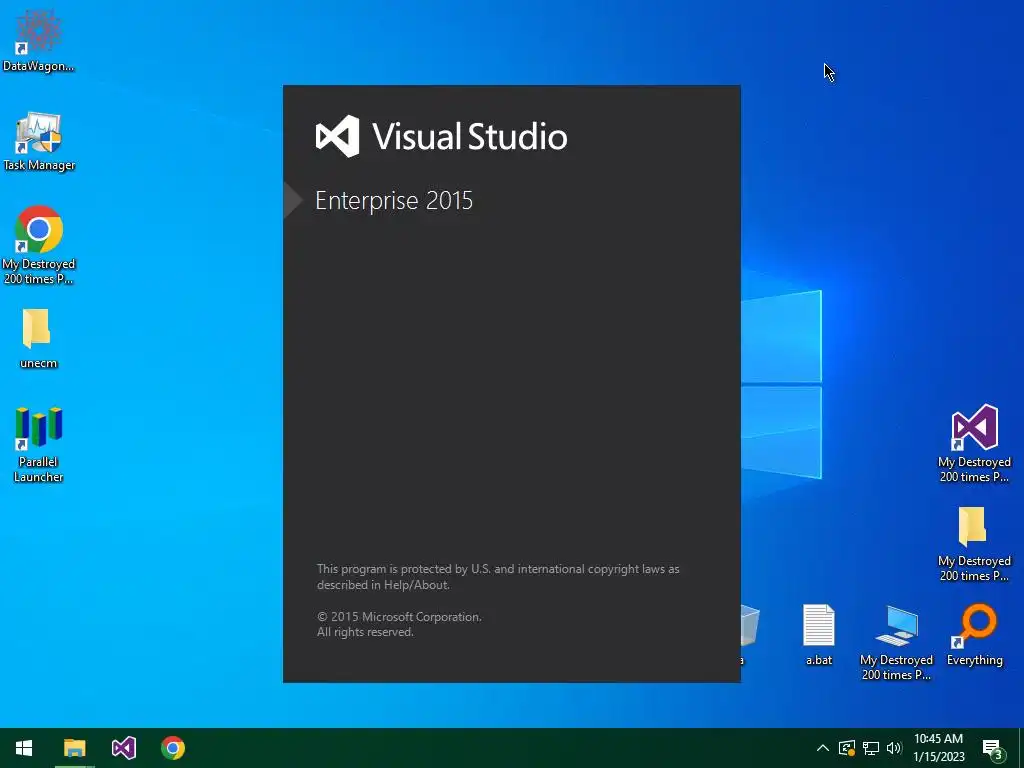Open the network status tray icon
The image size is (1024, 768).
tap(871, 748)
